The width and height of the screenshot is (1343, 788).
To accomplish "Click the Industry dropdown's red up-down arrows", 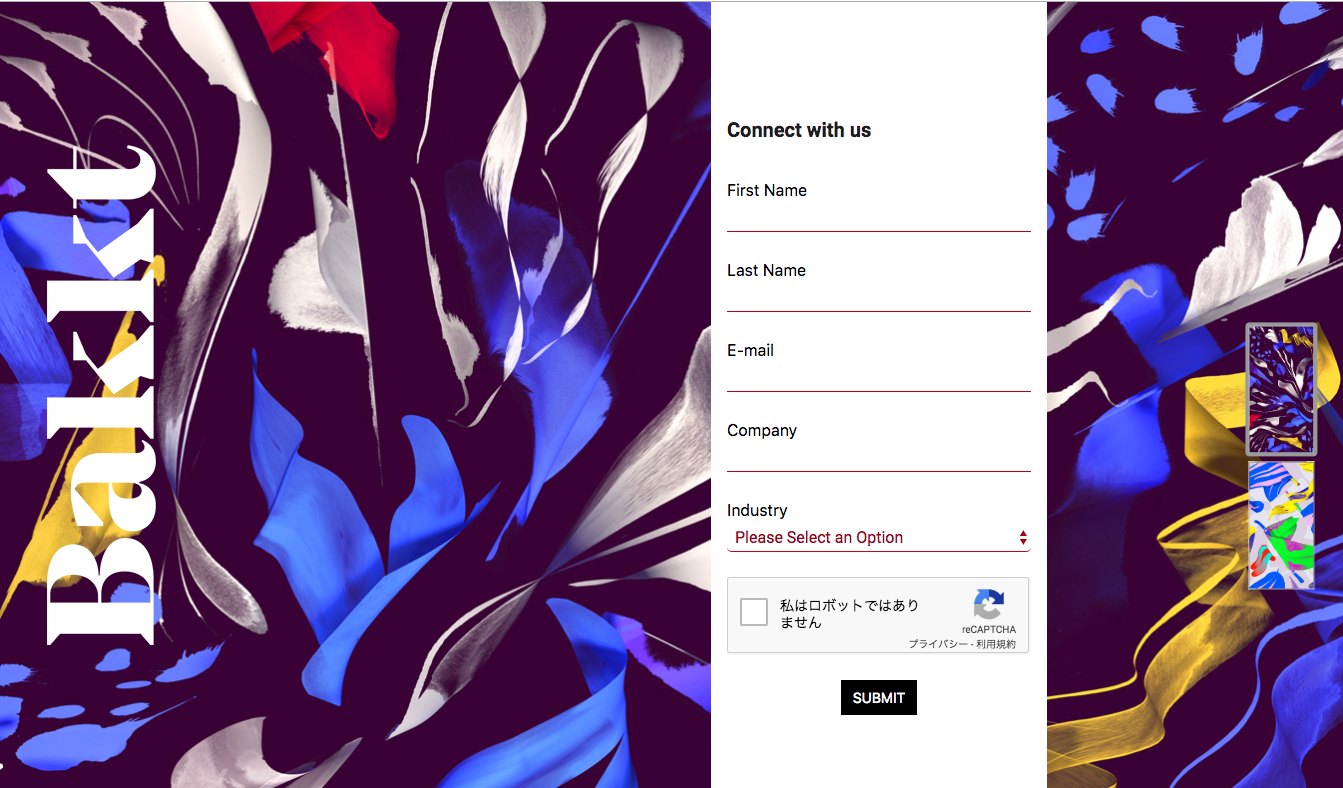I will pos(1023,538).
